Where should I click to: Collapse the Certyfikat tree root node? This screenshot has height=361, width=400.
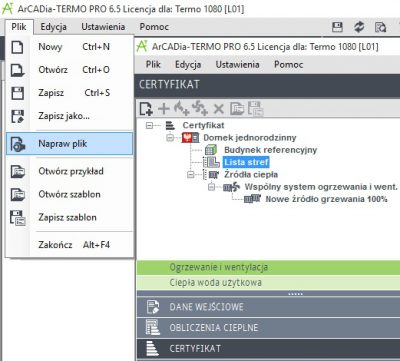pos(149,126)
